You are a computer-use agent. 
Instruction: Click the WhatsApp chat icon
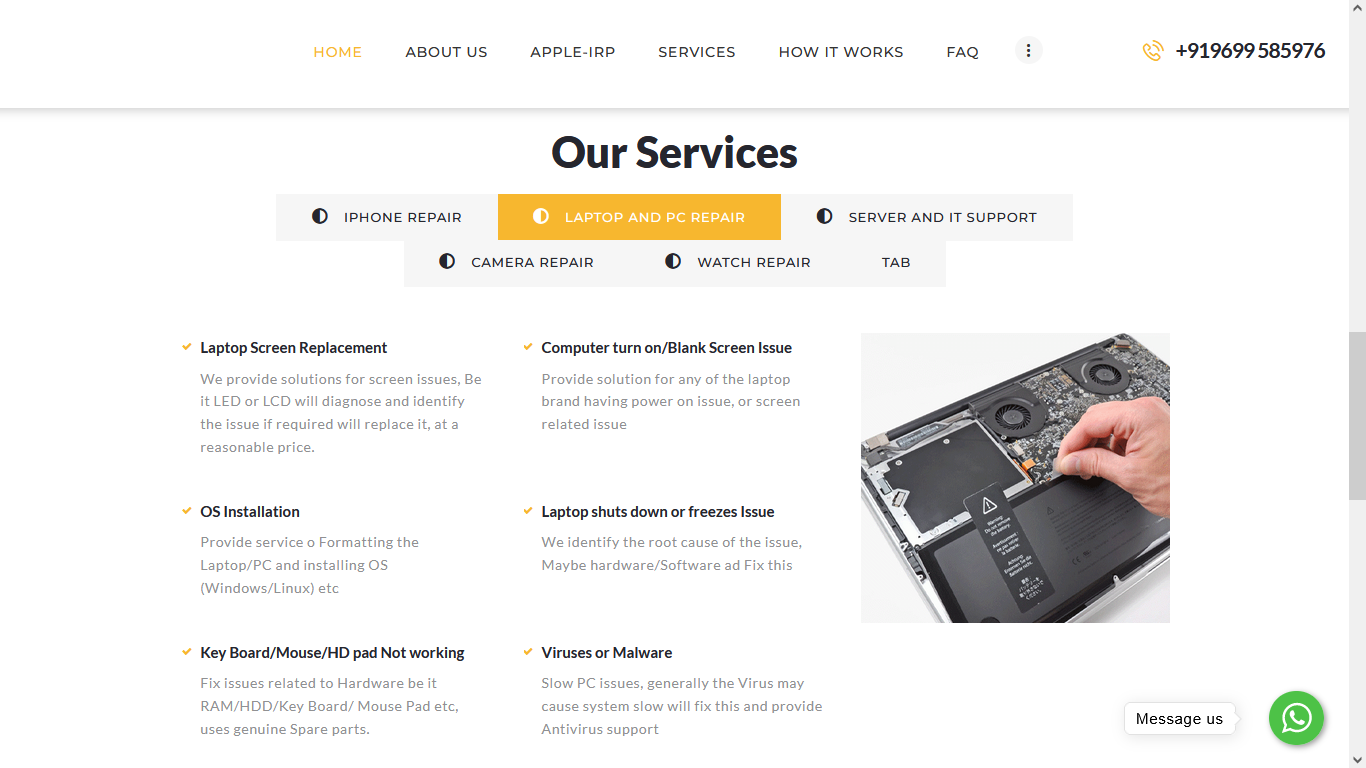1296,718
